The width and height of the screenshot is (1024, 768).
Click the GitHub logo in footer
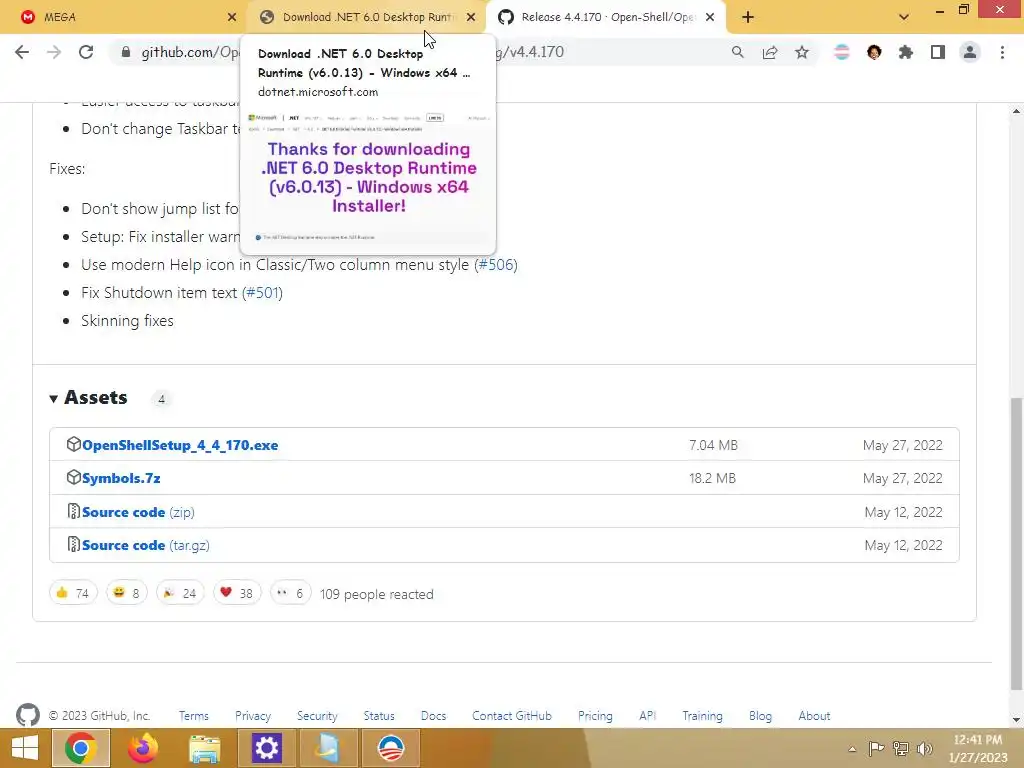point(27,715)
